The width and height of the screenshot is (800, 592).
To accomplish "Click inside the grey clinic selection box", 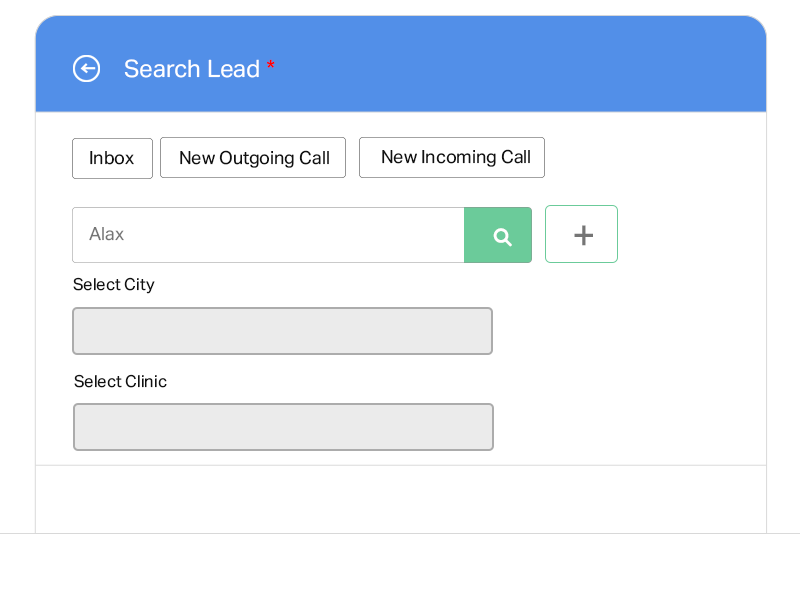I will pyautogui.click(x=283, y=427).
